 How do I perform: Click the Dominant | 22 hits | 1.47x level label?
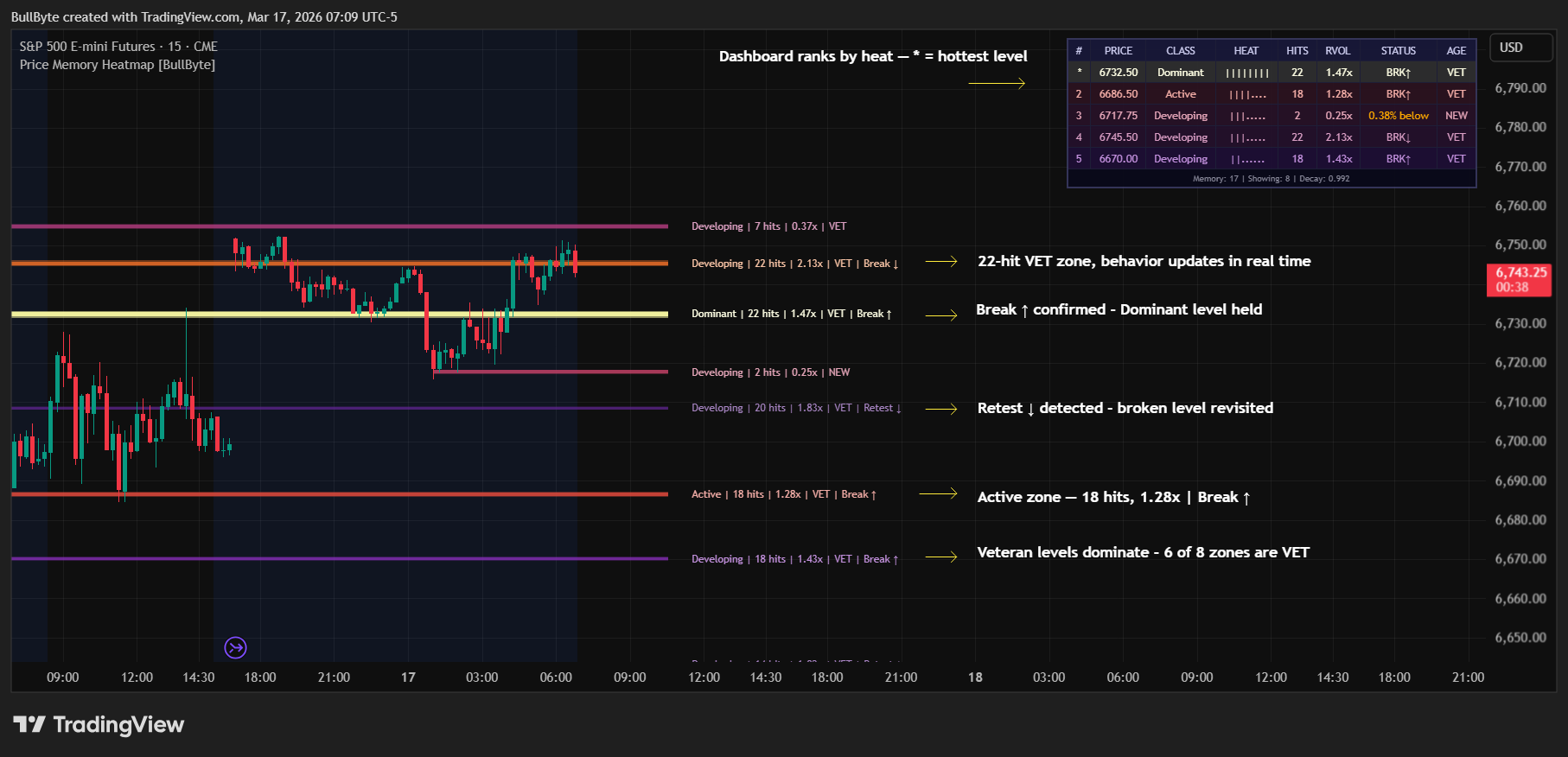[791, 314]
